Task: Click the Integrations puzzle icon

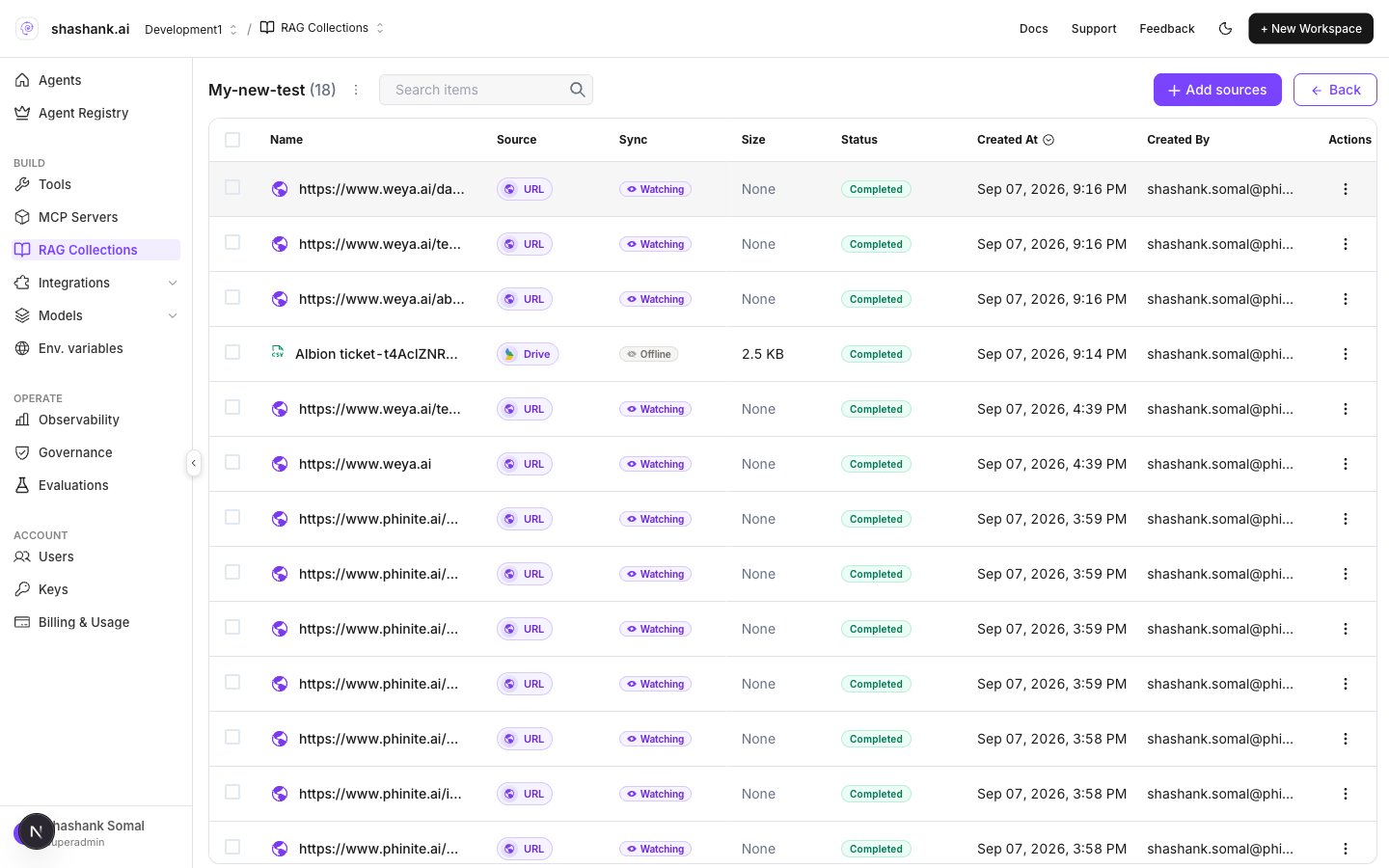Action: (x=22, y=283)
